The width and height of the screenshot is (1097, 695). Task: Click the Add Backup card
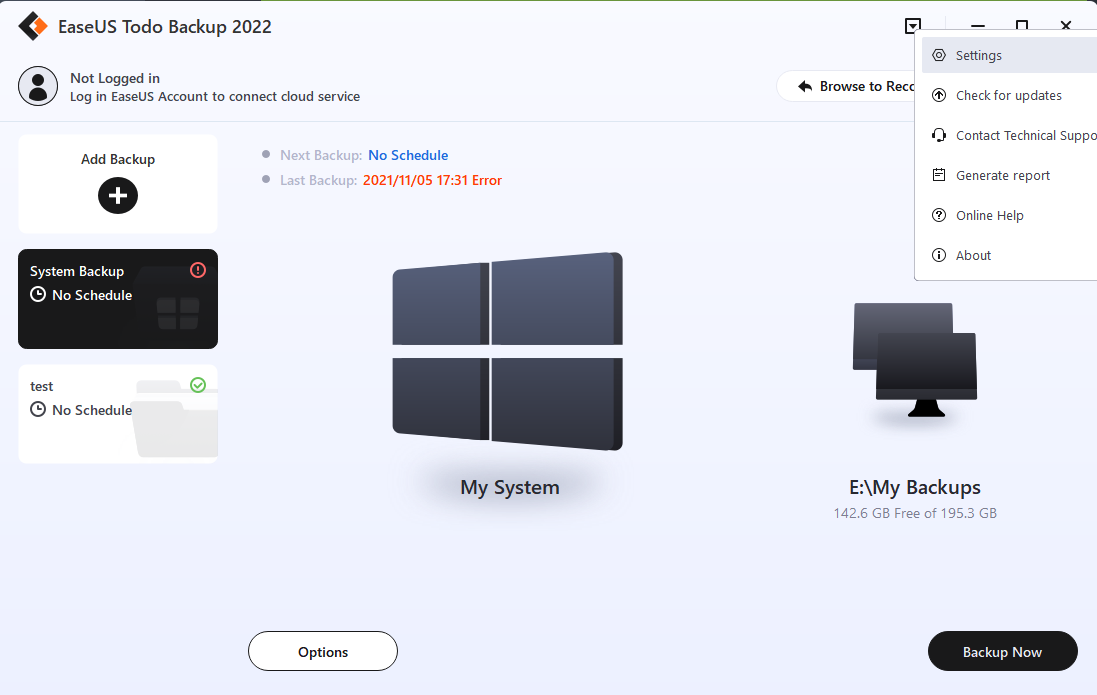click(118, 184)
